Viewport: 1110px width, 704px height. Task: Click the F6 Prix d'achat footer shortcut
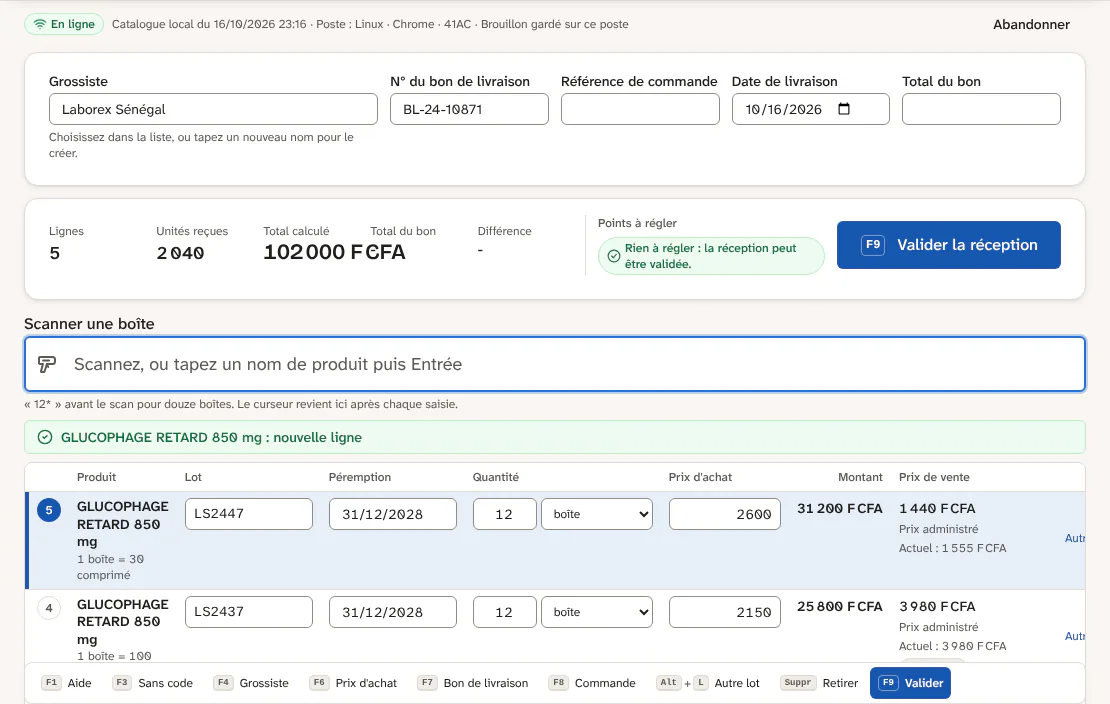[x=353, y=683]
